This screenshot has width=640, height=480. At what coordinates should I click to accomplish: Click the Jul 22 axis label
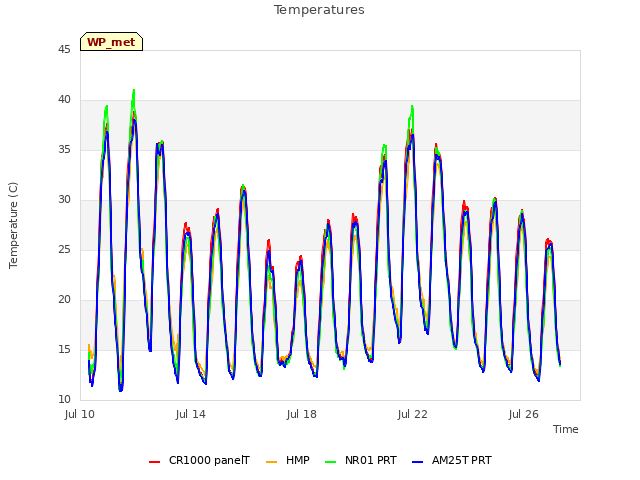pyautogui.click(x=413, y=415)
